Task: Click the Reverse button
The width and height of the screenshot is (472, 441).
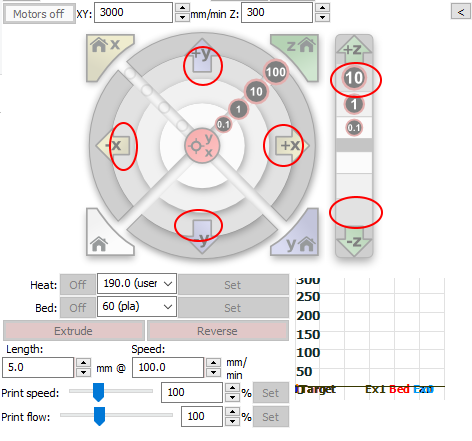Action: [x=218, y=331]
